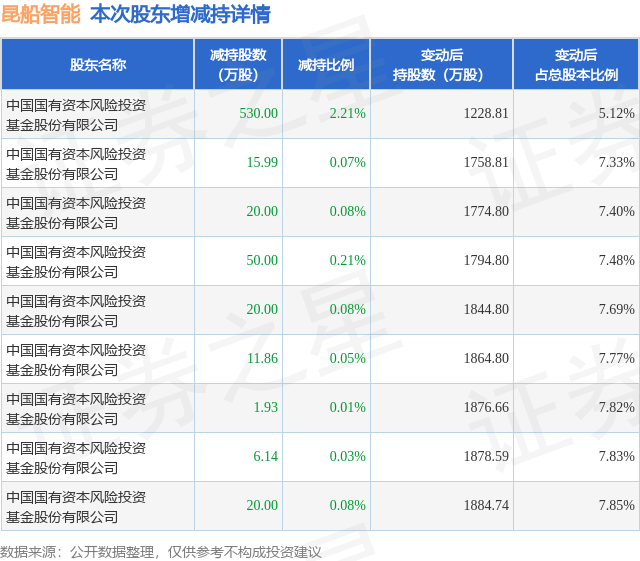640x561 pixels.
Task: Click the 数据来源 footer note
Action: pyautogui.click(x=161, y=552)
